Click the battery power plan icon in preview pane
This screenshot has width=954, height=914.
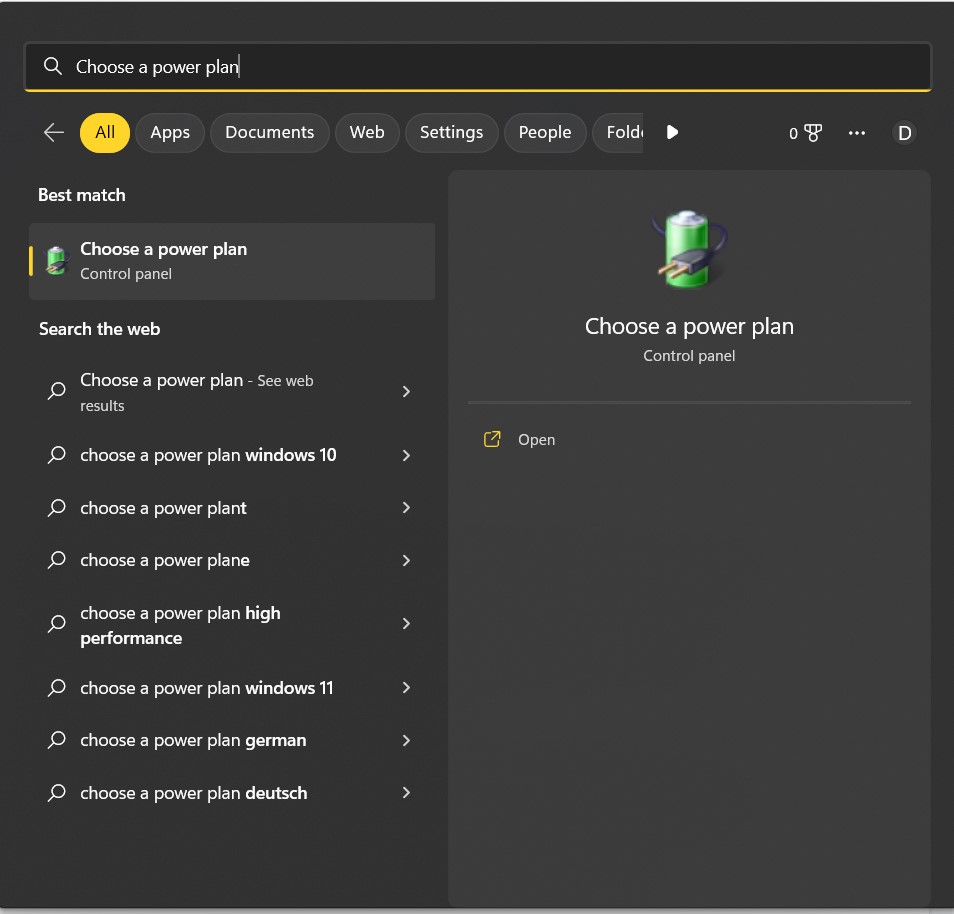click(x=689, y=249)
